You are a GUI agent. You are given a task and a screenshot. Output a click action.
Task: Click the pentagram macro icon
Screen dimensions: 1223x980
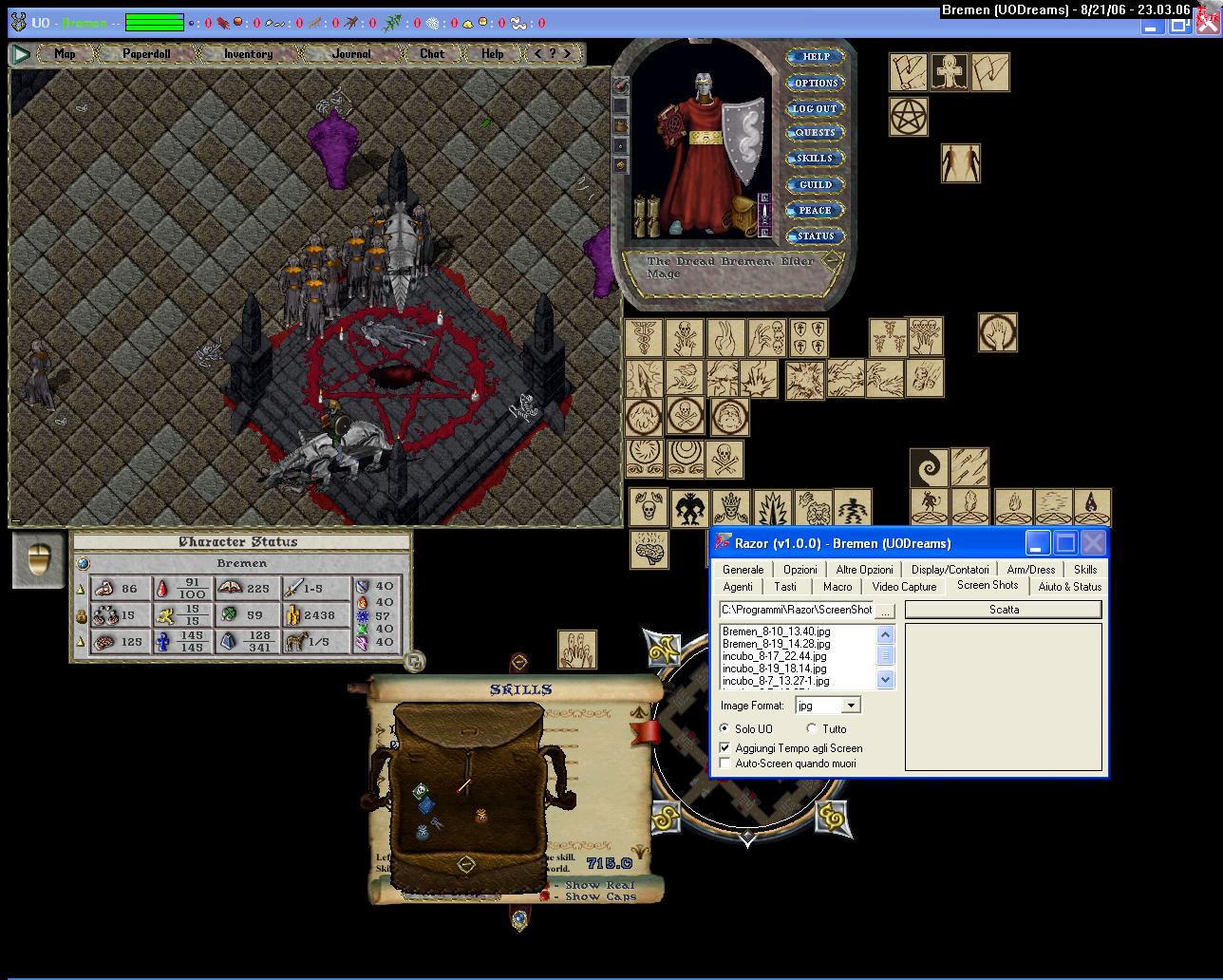coord(908,117)
